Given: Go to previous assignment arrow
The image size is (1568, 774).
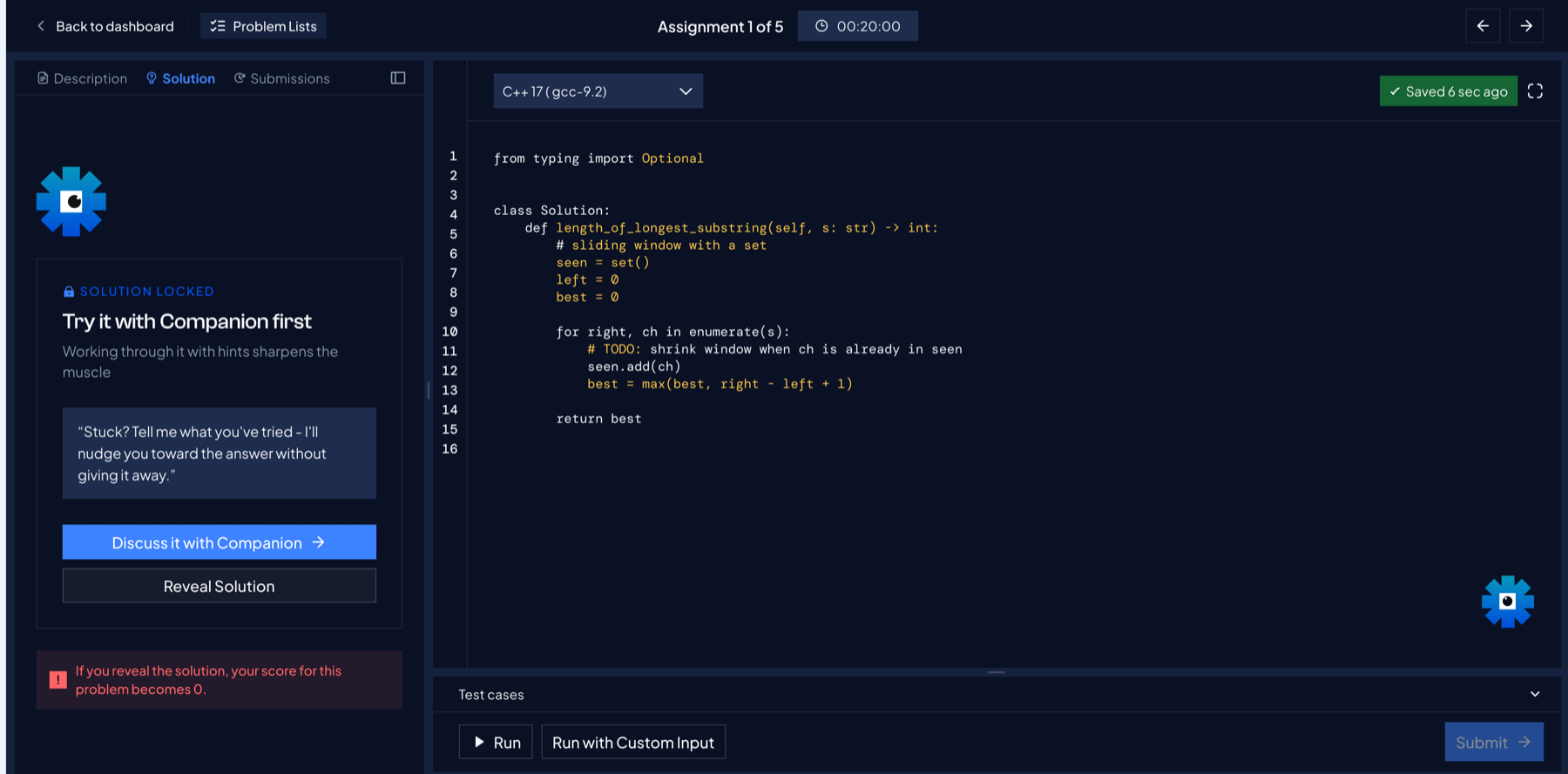Looking at the screenshot, I should tap(1483, 26).
